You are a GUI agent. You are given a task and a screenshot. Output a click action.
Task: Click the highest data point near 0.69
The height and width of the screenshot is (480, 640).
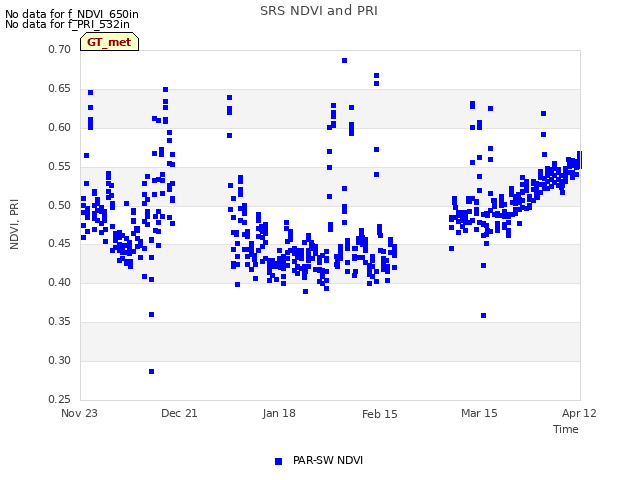pyautogui.click(x=344, y=61)
